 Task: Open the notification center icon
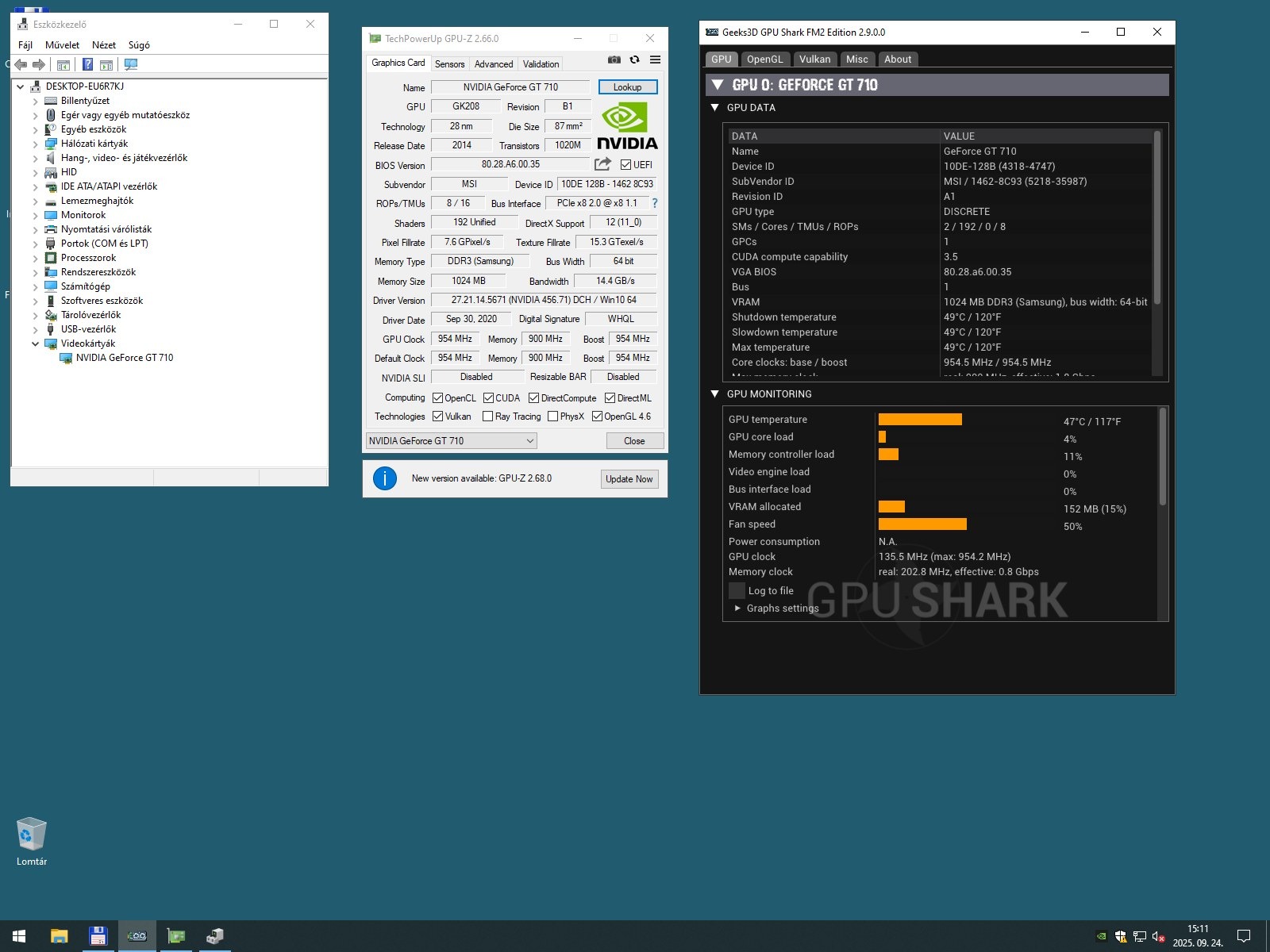[1244, 936]
